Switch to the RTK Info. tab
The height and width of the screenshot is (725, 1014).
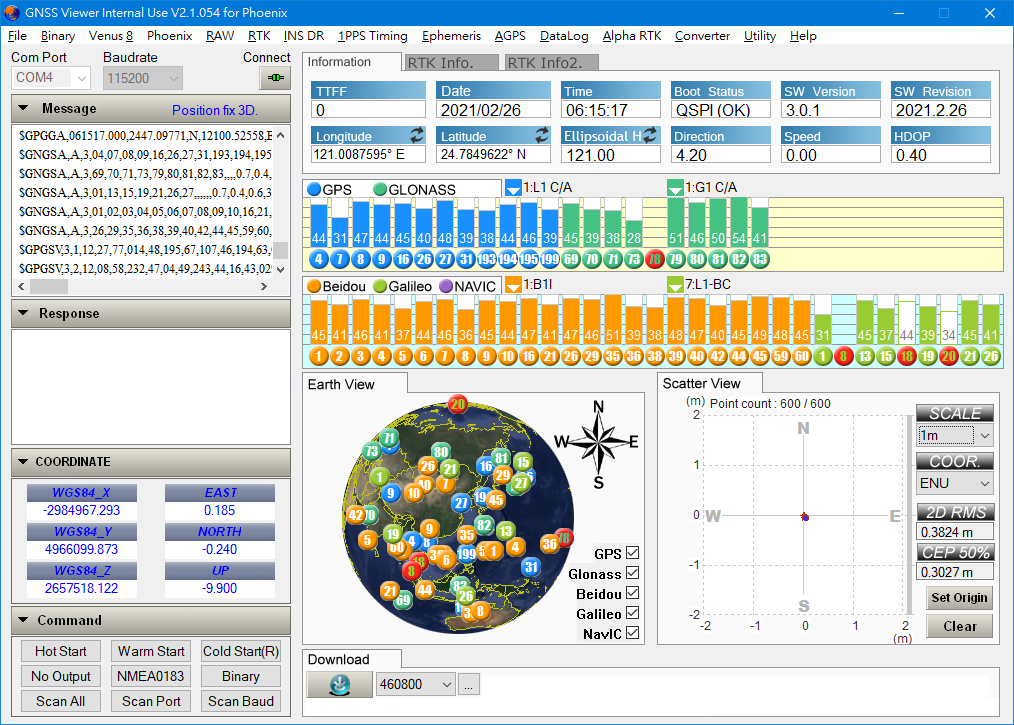tap(450, 63)
